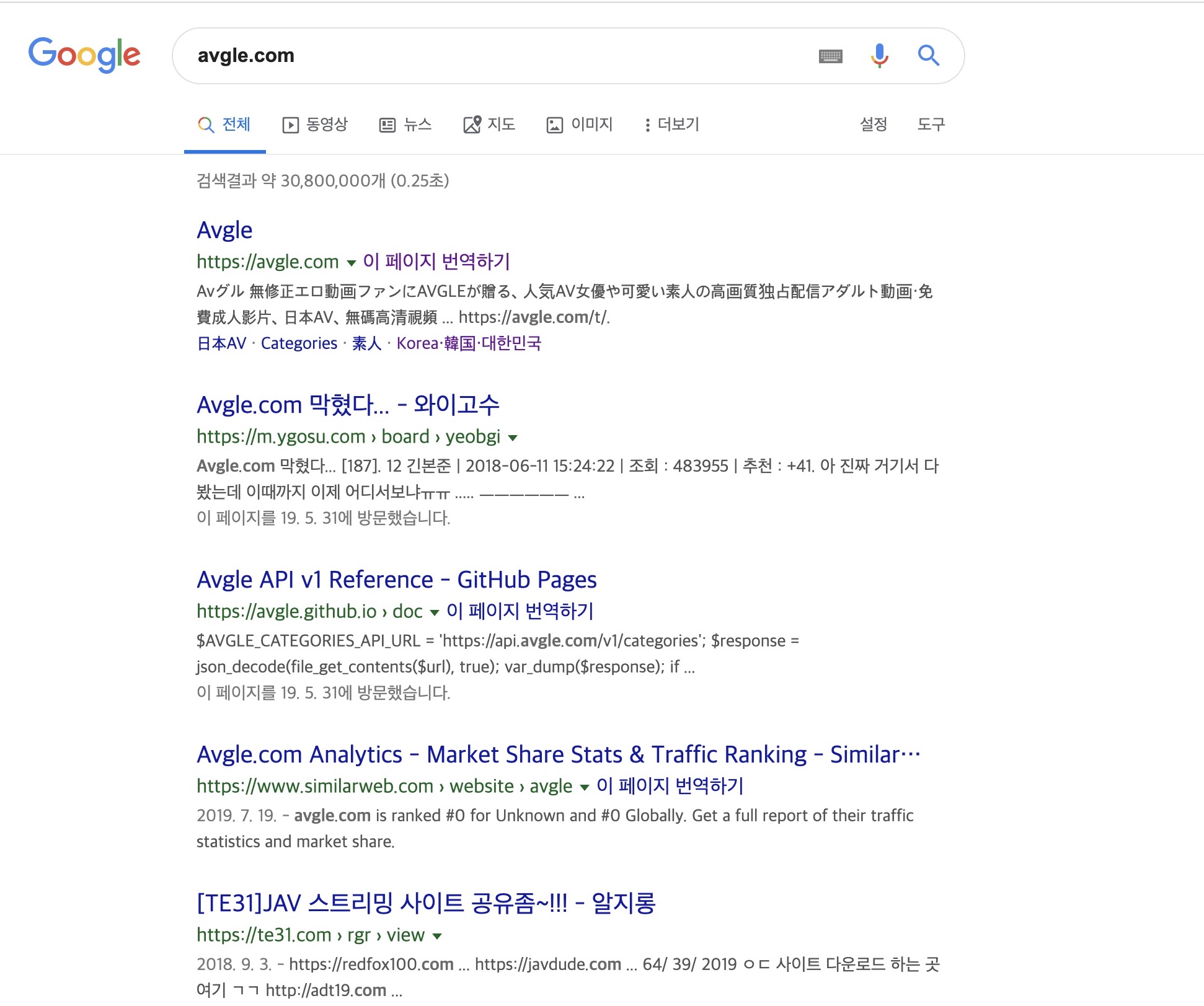Click the avgle.github.io › doc URL
The height and width of the screenshot is (1006, 1204).
tap(309, 611)
